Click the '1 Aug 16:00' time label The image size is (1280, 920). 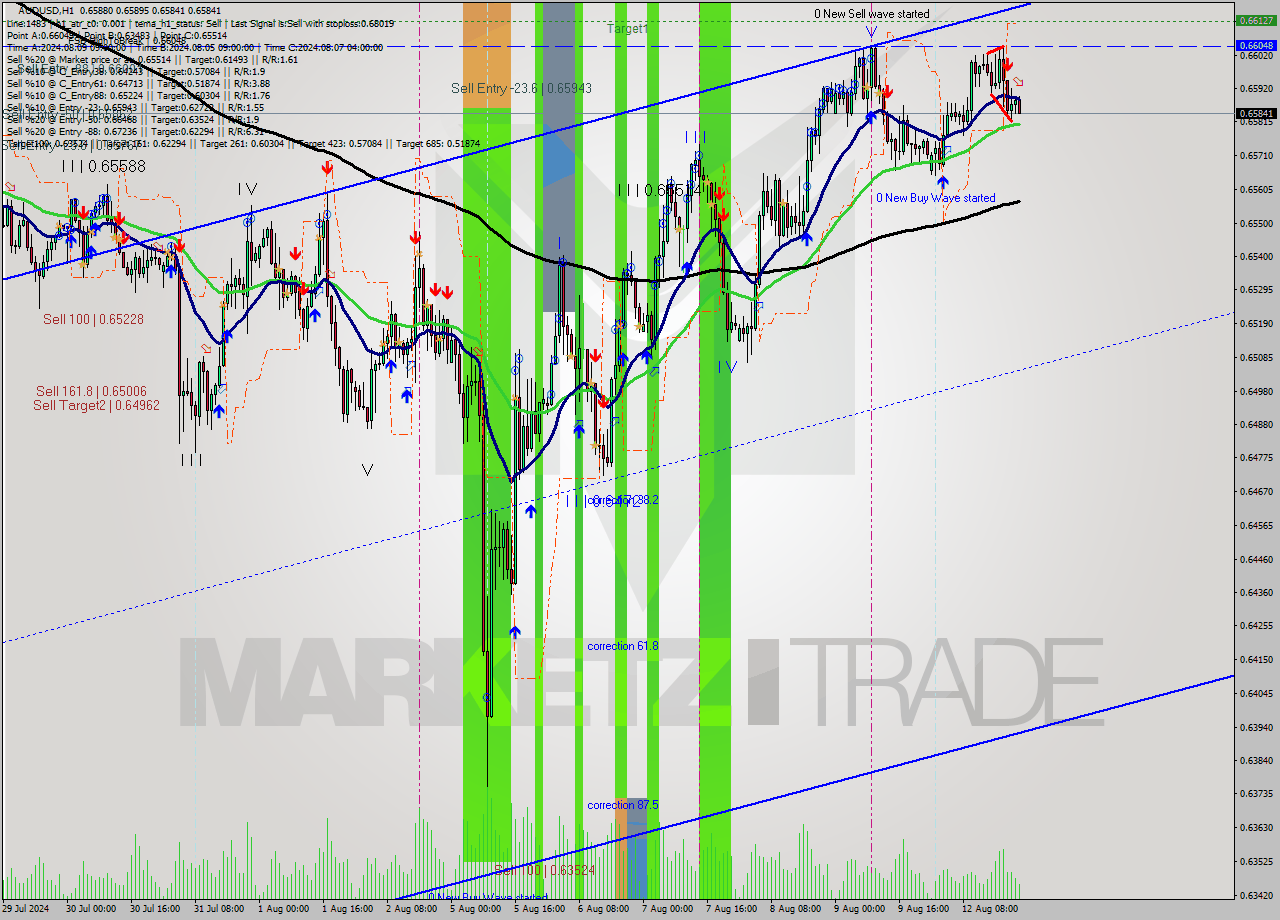tap(347, 909)
